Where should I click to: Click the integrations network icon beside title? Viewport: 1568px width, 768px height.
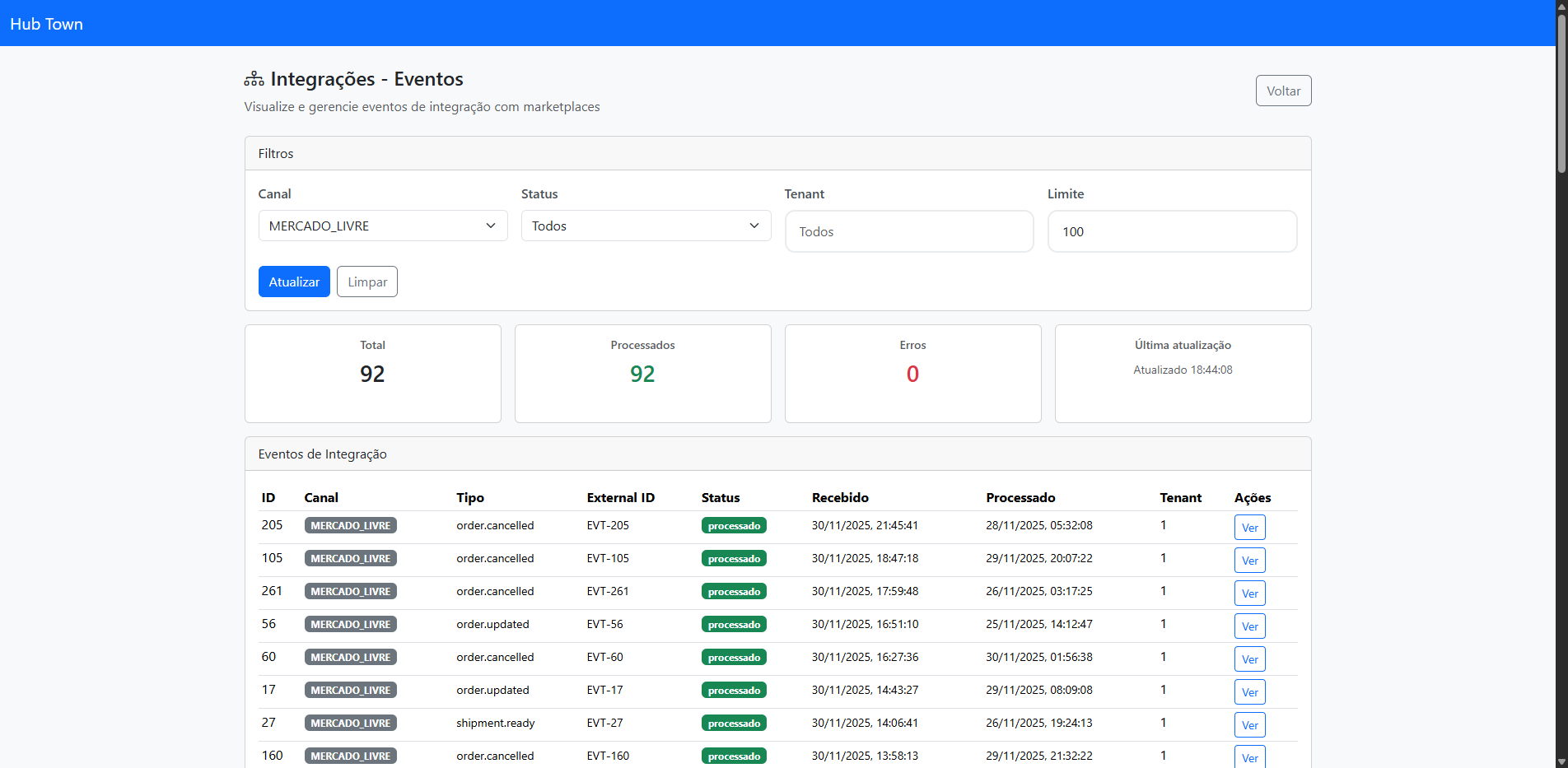pyautogui.click(x=254, y=79)
